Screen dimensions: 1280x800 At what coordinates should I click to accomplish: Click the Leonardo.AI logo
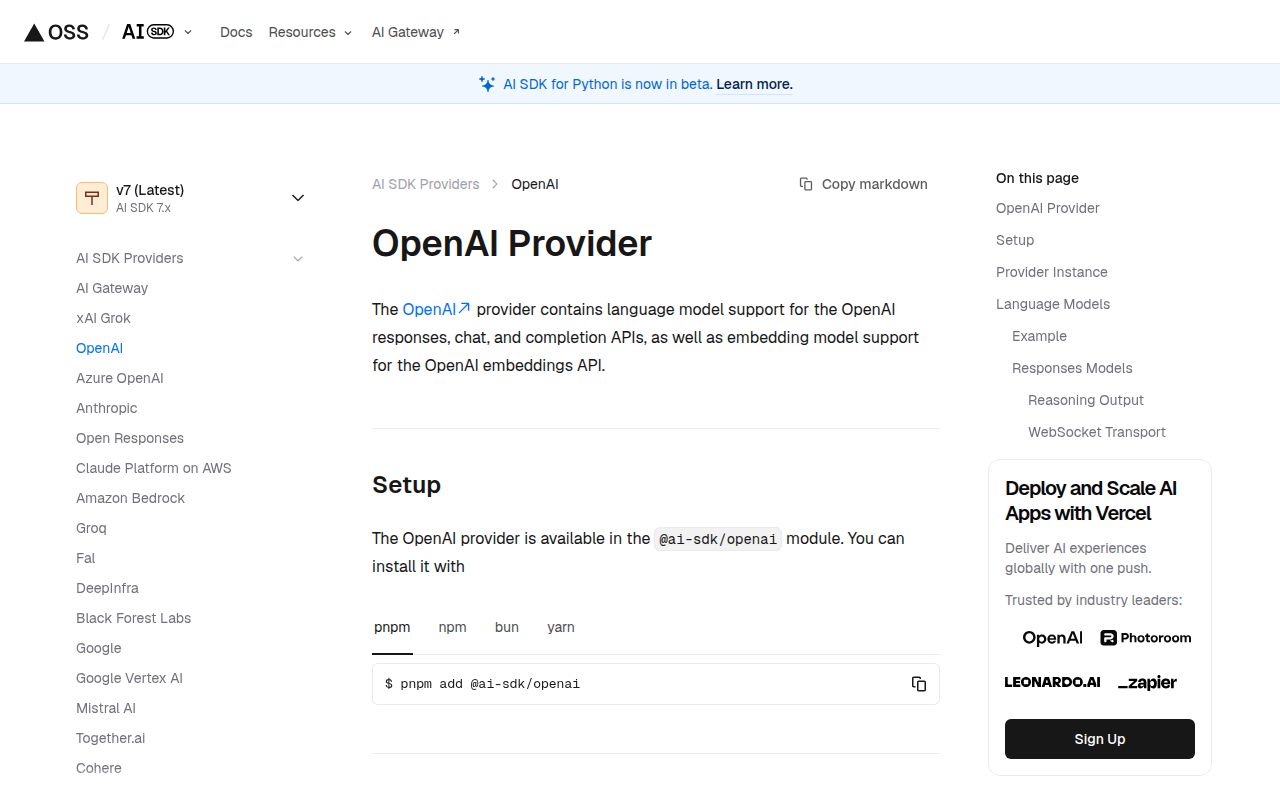[1052, 682]
